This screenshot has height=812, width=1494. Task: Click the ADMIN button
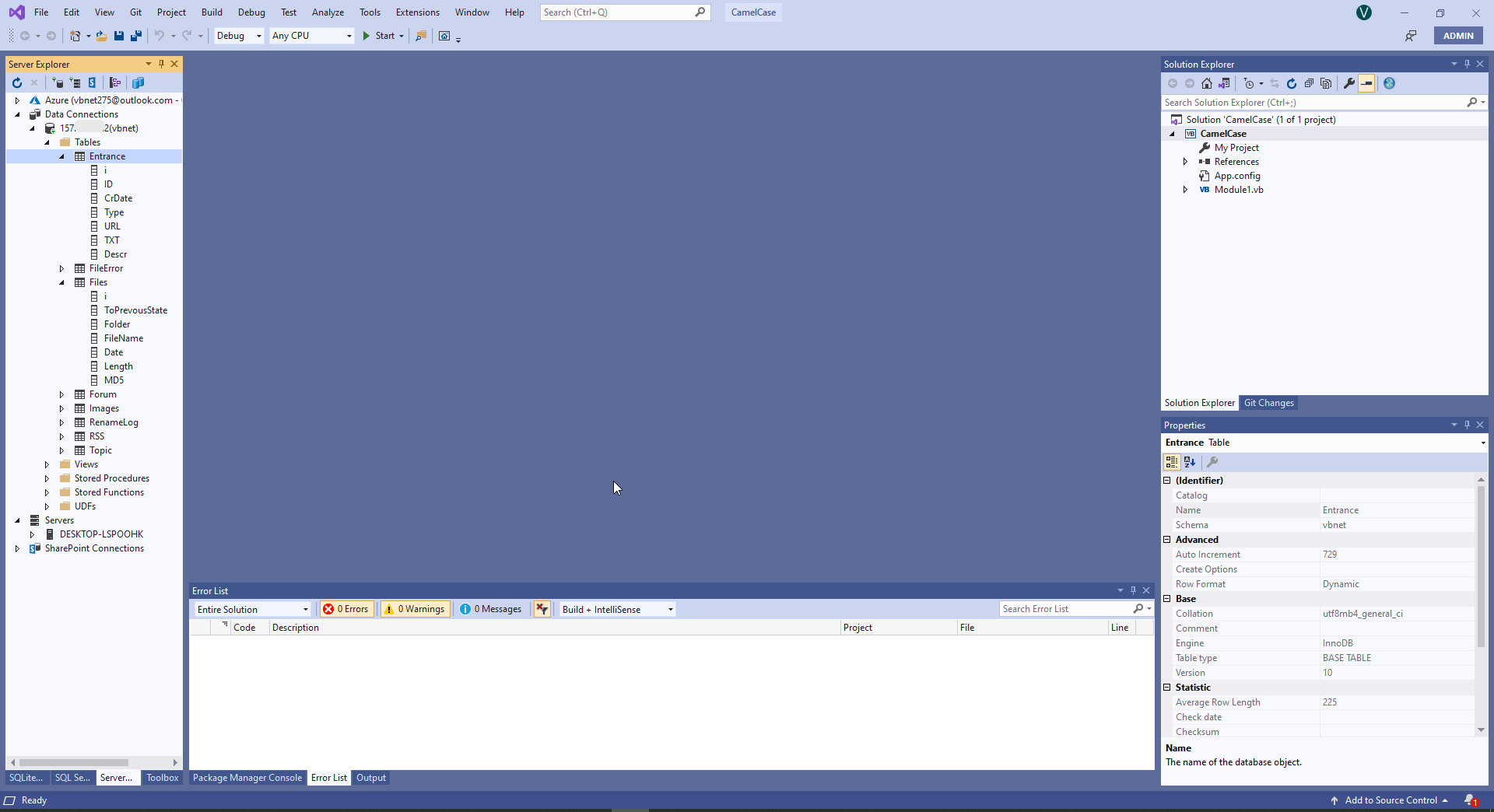(x=1458, y=36)
